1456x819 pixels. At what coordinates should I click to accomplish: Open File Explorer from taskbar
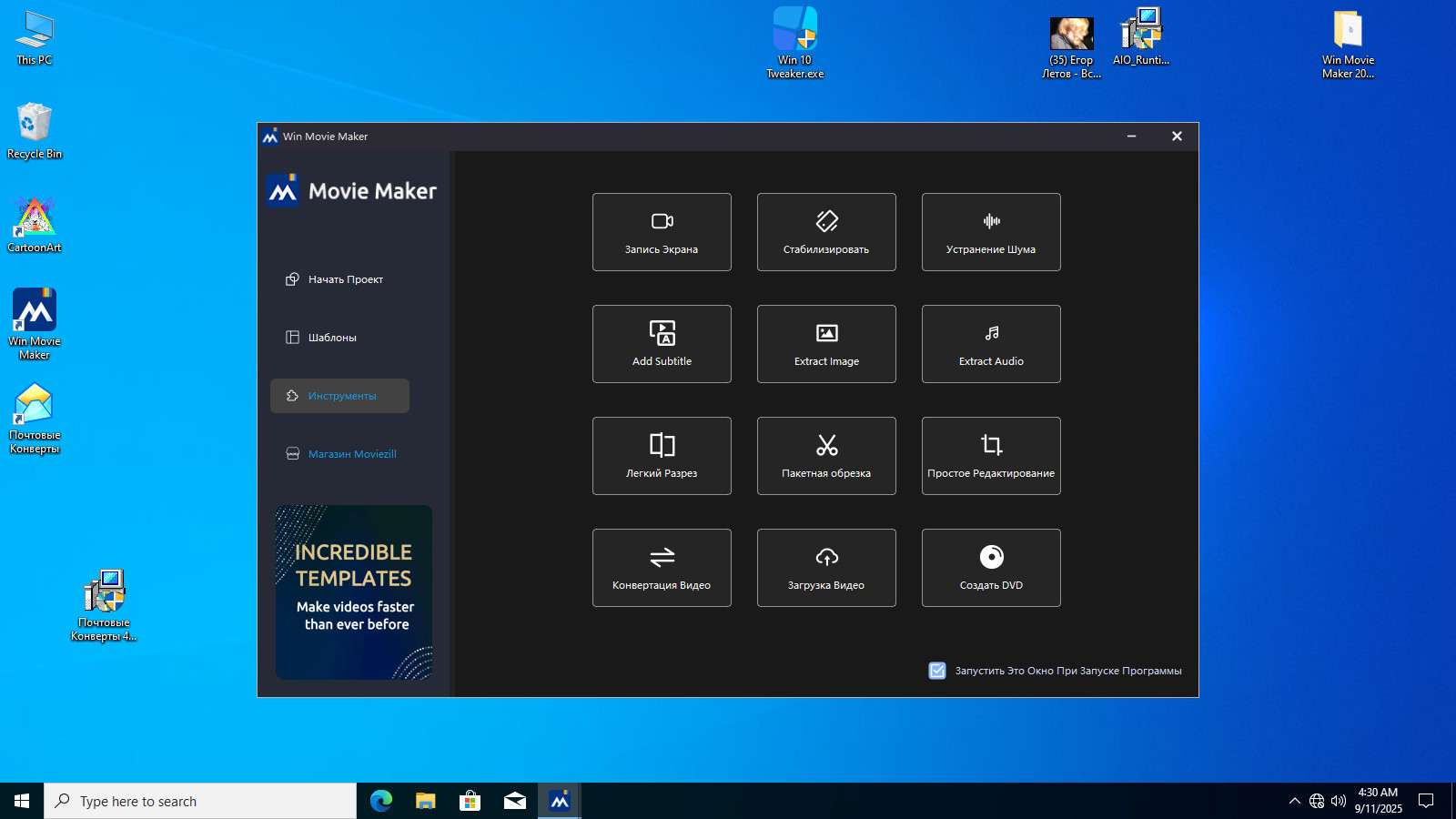[x=425, y=801]
